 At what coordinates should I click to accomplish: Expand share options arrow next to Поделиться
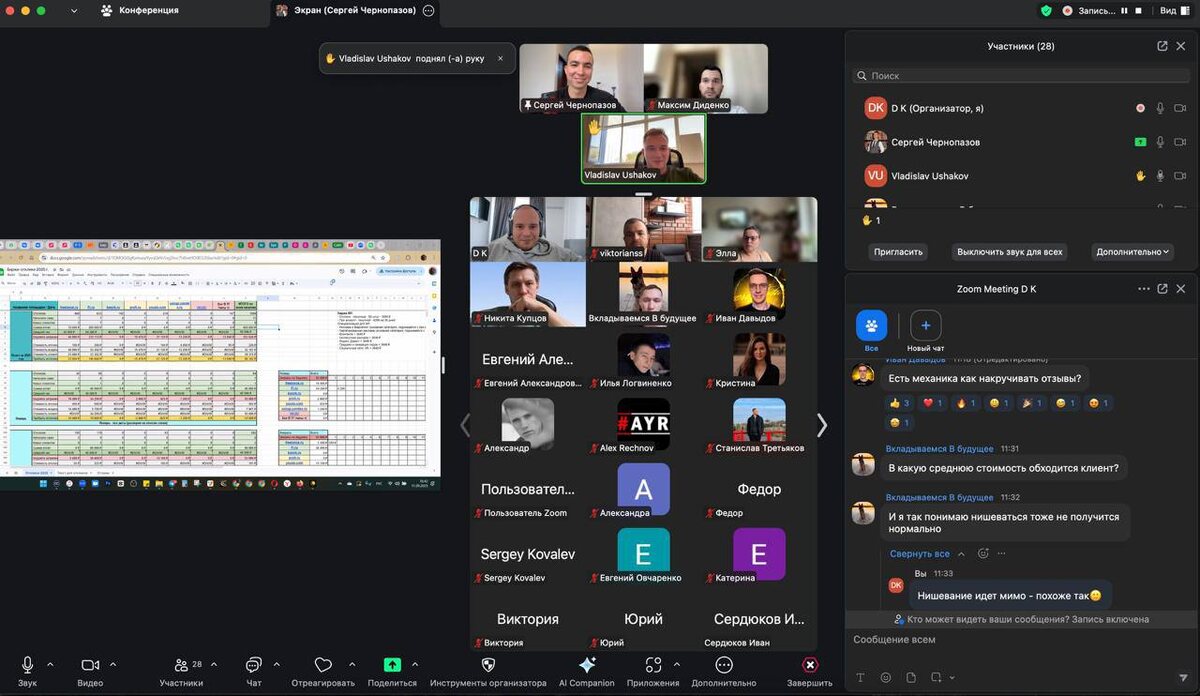(415, 664)
